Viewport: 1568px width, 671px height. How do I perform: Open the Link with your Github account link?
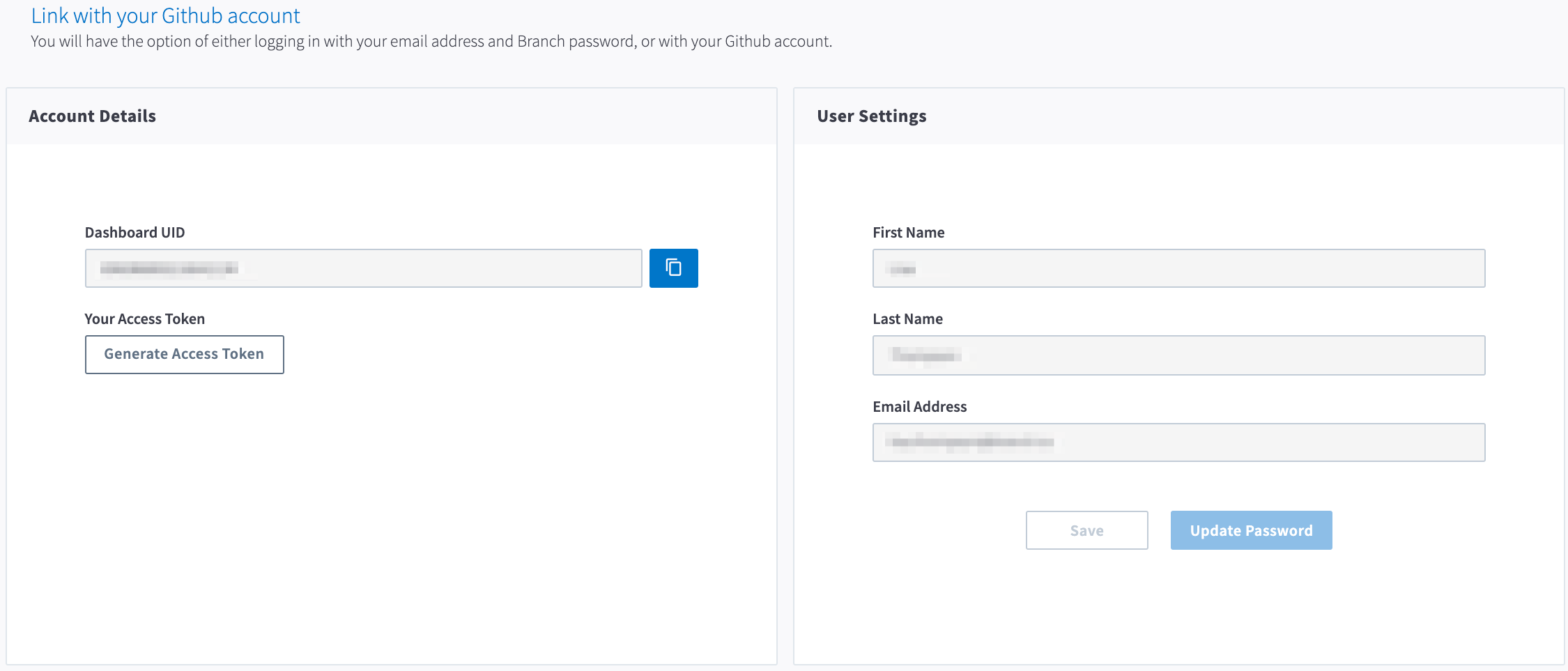pyautogui.click(x=166, y=15)
